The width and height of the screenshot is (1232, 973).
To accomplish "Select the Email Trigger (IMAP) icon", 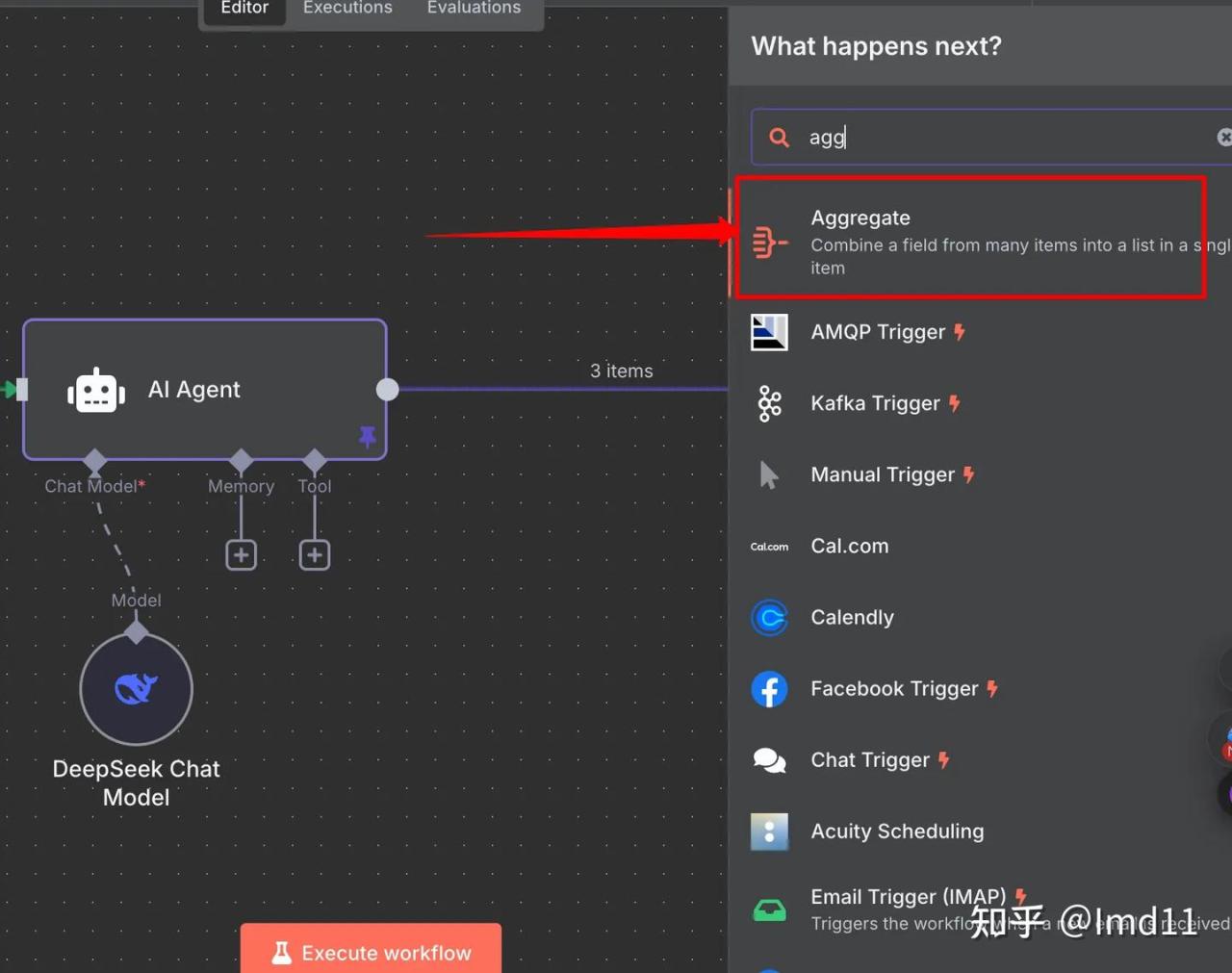I will coord(769,909).
